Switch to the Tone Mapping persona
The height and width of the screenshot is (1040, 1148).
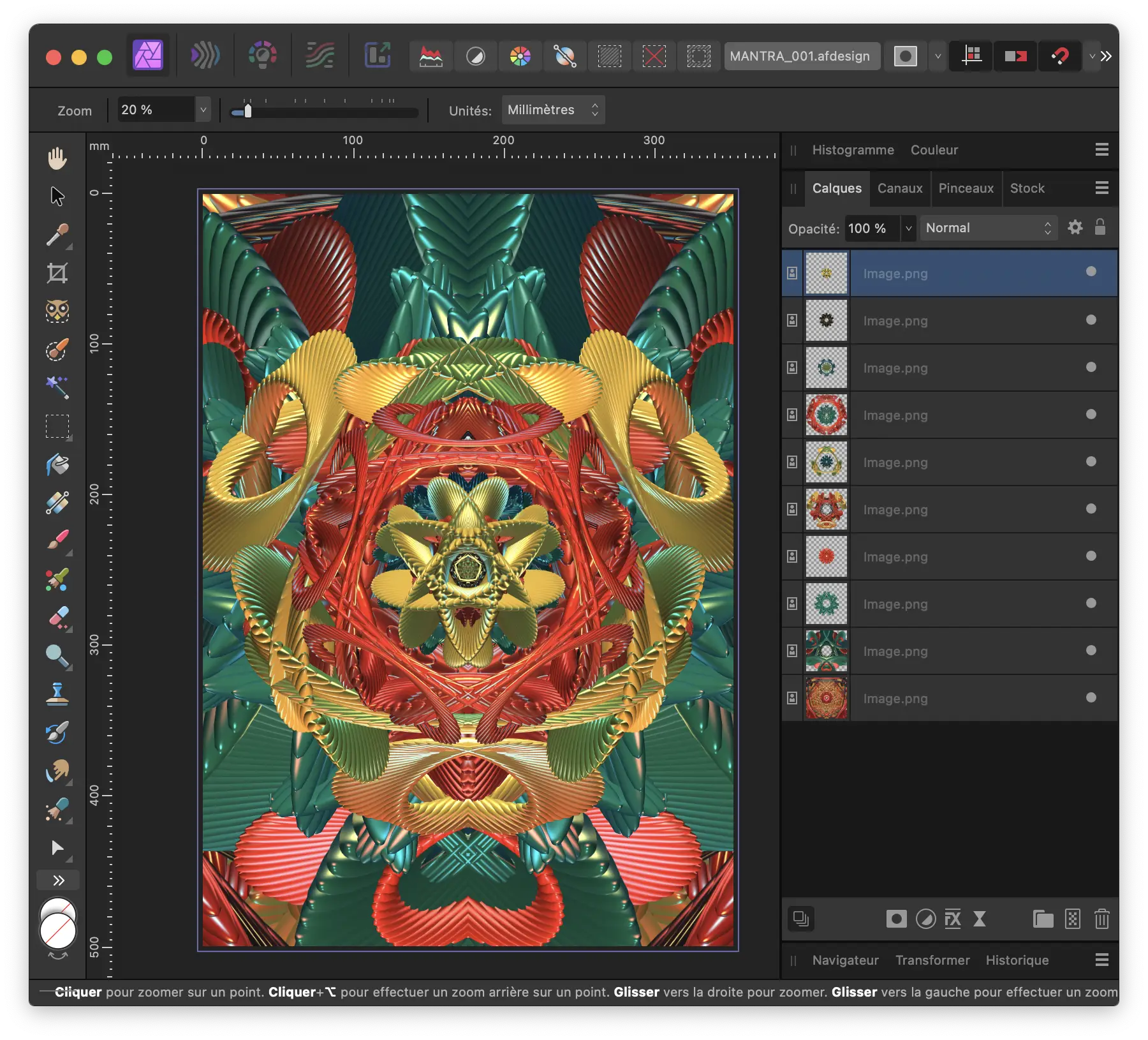point(320,56)
